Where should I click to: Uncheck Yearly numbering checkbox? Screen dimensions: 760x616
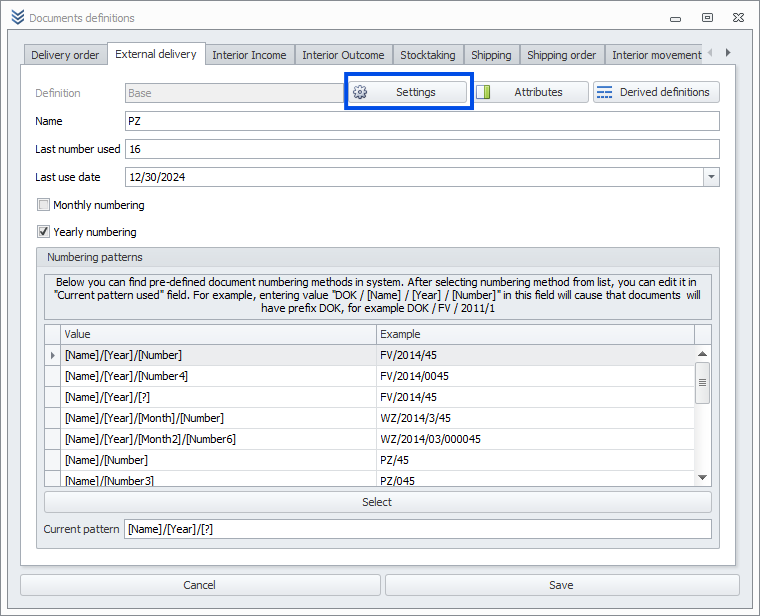[44, 232]
